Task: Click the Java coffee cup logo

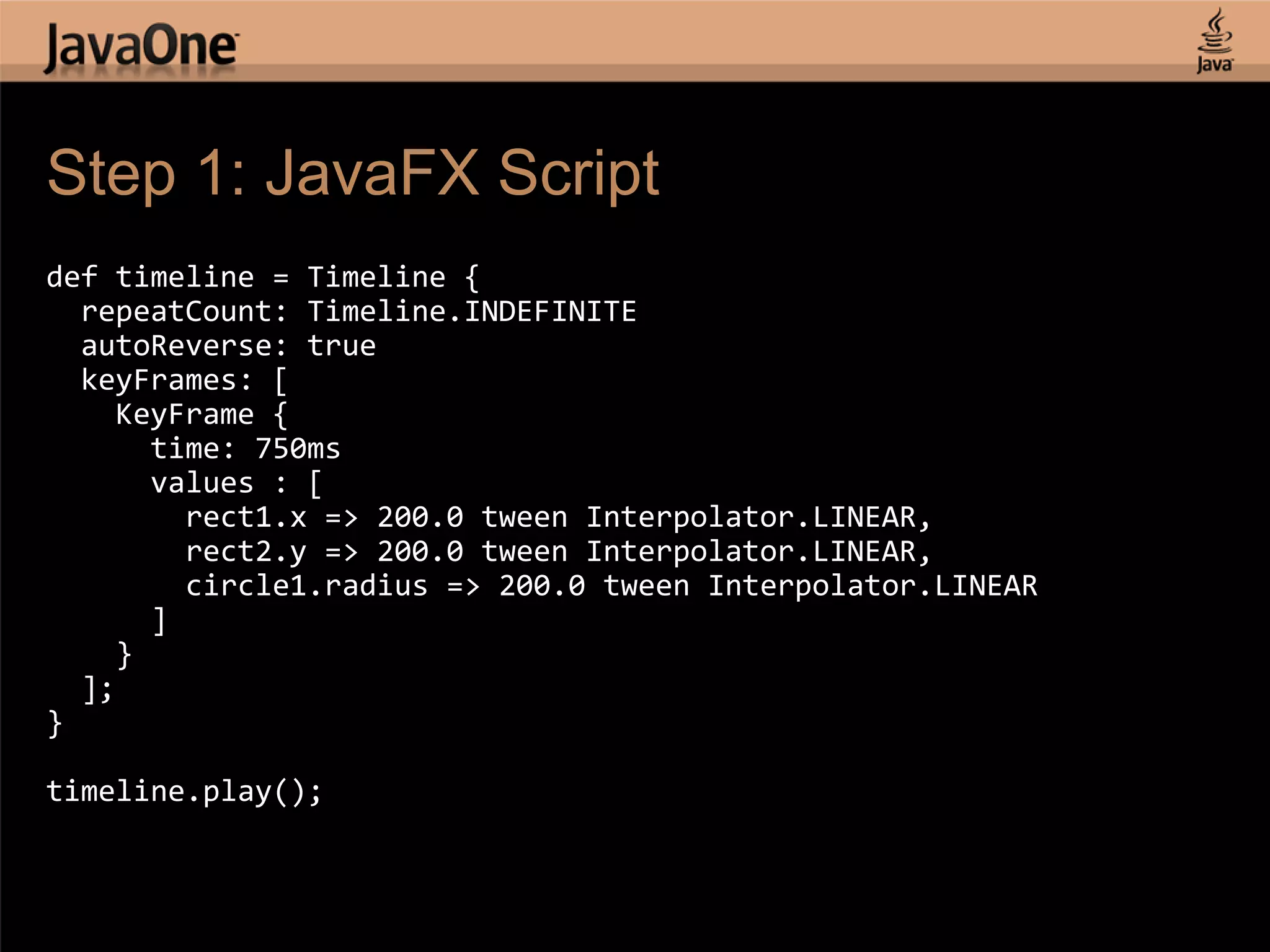Action: coord(1214,41)
